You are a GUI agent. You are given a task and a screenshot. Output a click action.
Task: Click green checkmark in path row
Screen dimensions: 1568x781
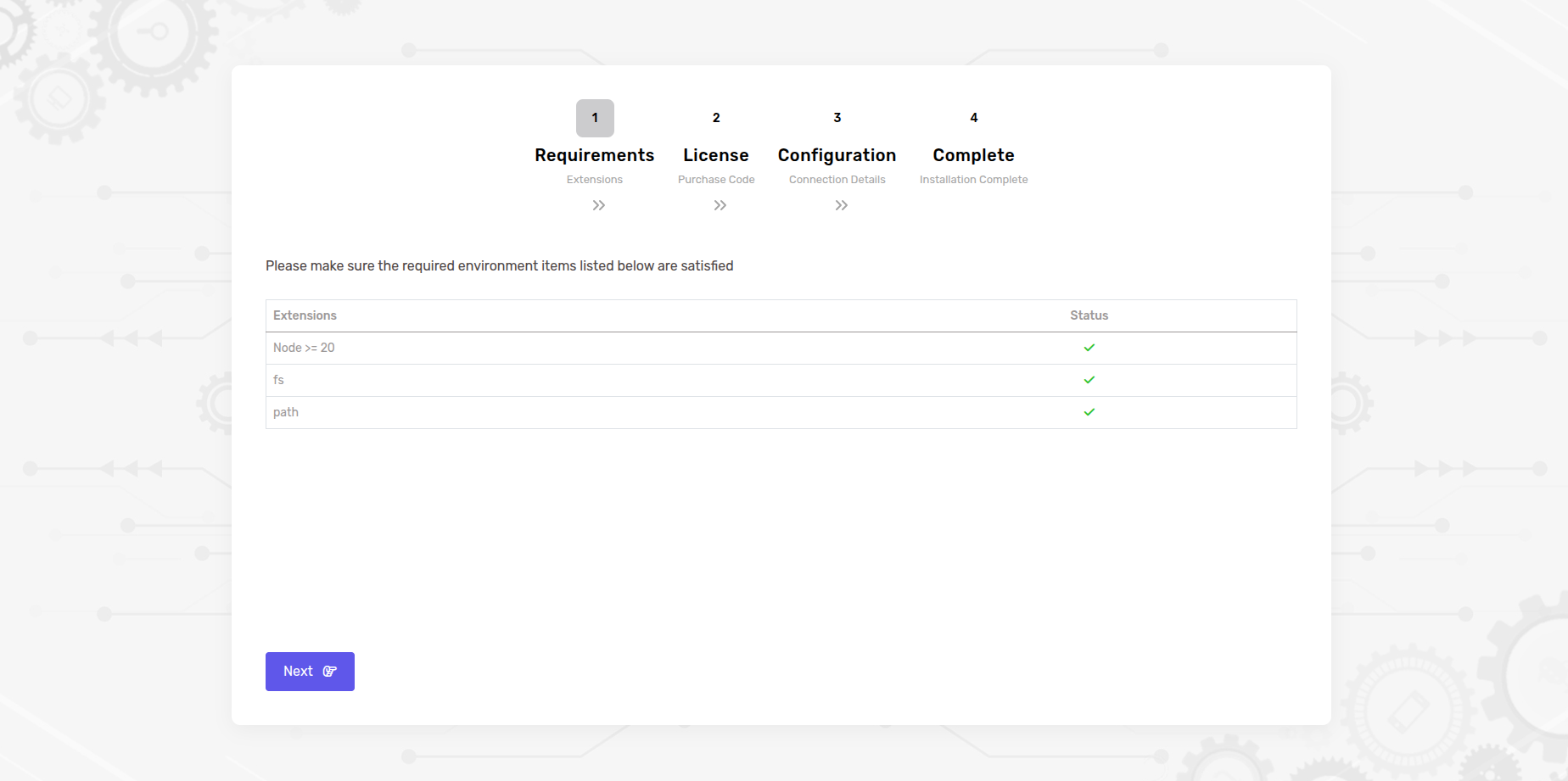click(x=1089, y=412)
